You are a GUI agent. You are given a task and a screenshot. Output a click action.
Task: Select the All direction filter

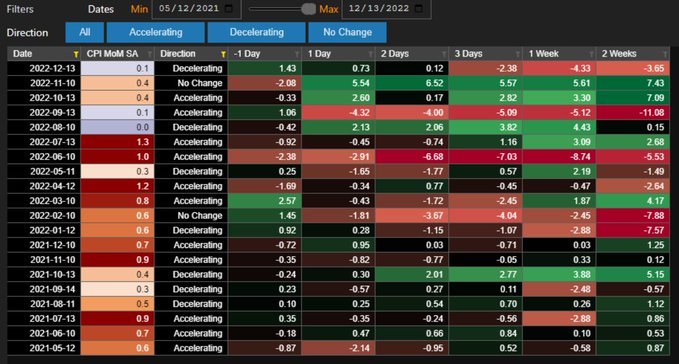click(84, 32)
